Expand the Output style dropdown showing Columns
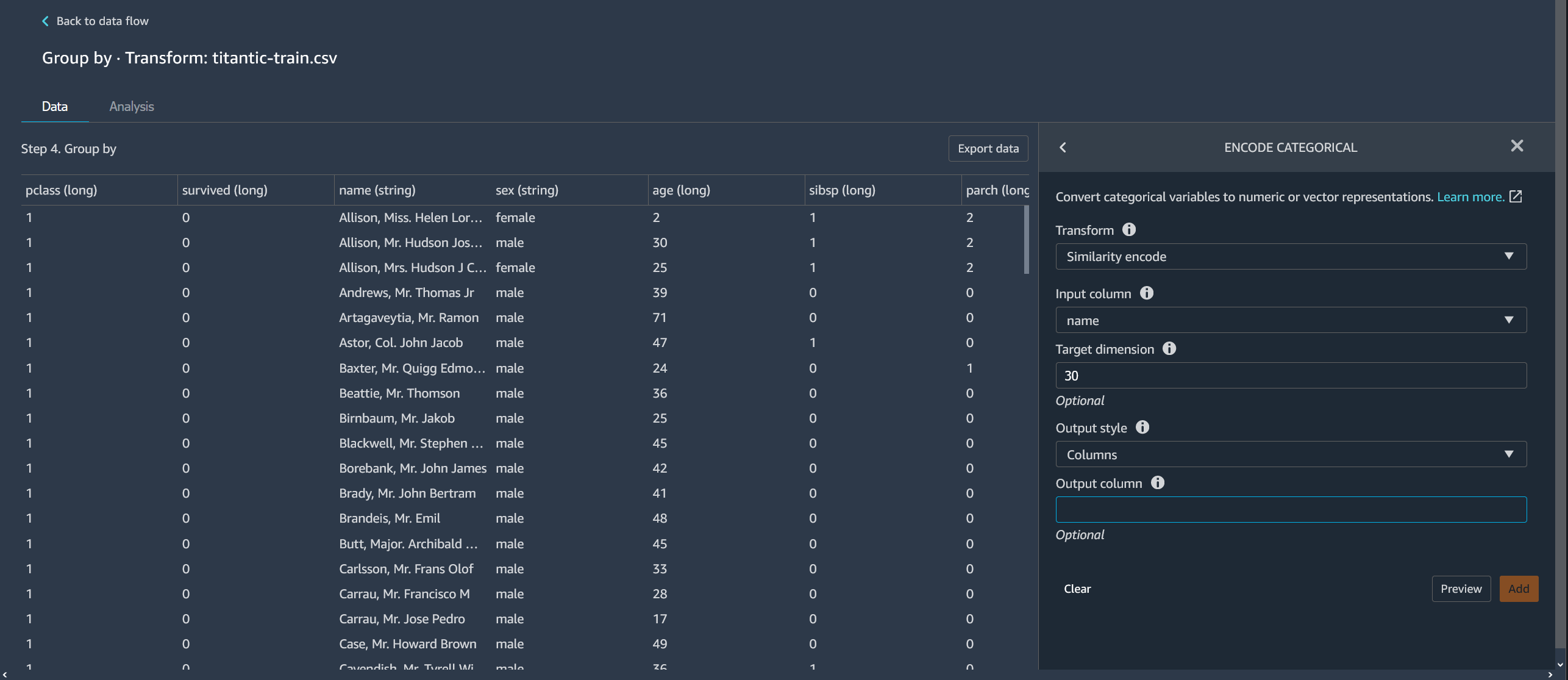1568x680 pixels. pyautogui.click(x=1290, y=454)
